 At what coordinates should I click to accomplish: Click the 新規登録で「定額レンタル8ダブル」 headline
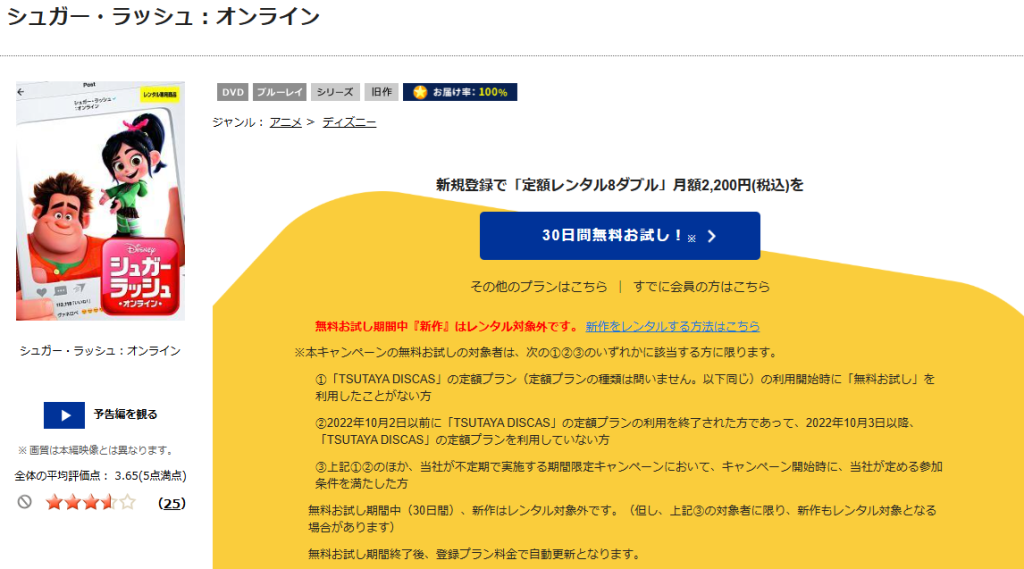620,185
